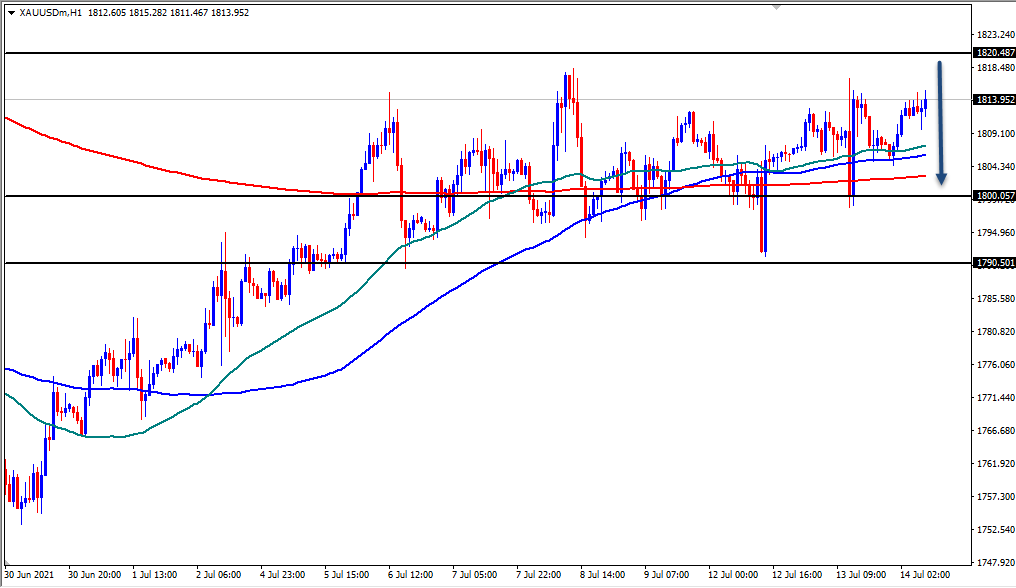Select the 1800.057 horizontal line price tag

995,196
